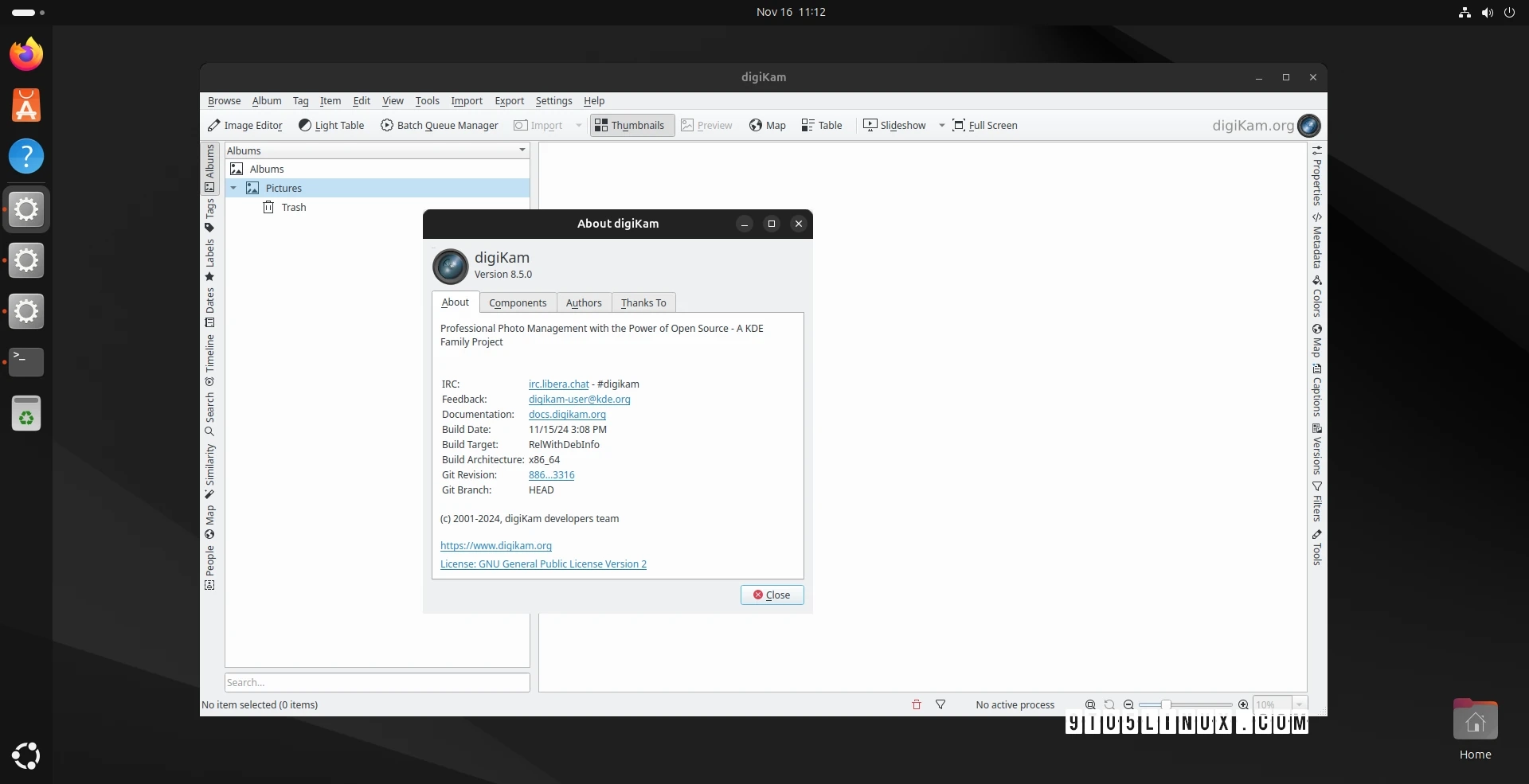Open the Map right sidebar panel
This screenshot has width=1529, height=784.
click(x=1317, y=341)
